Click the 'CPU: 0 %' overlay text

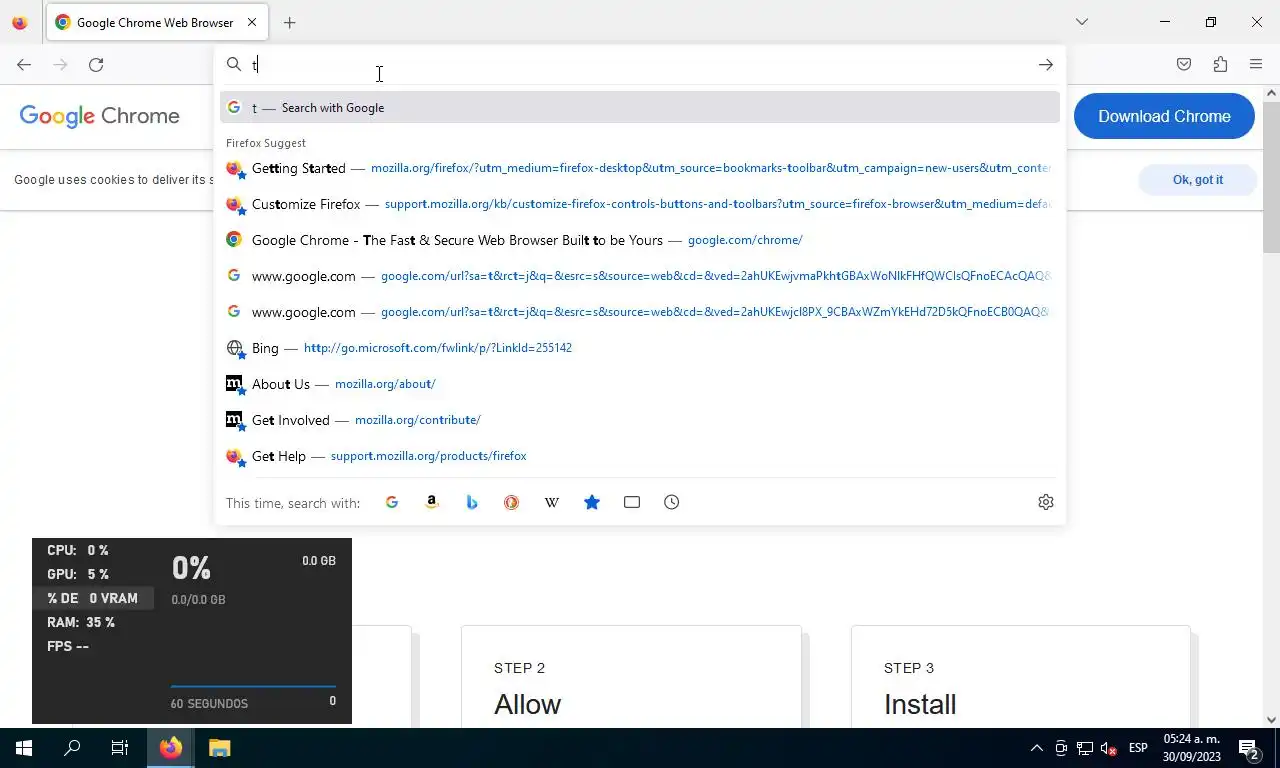click(x=77, y=550)
